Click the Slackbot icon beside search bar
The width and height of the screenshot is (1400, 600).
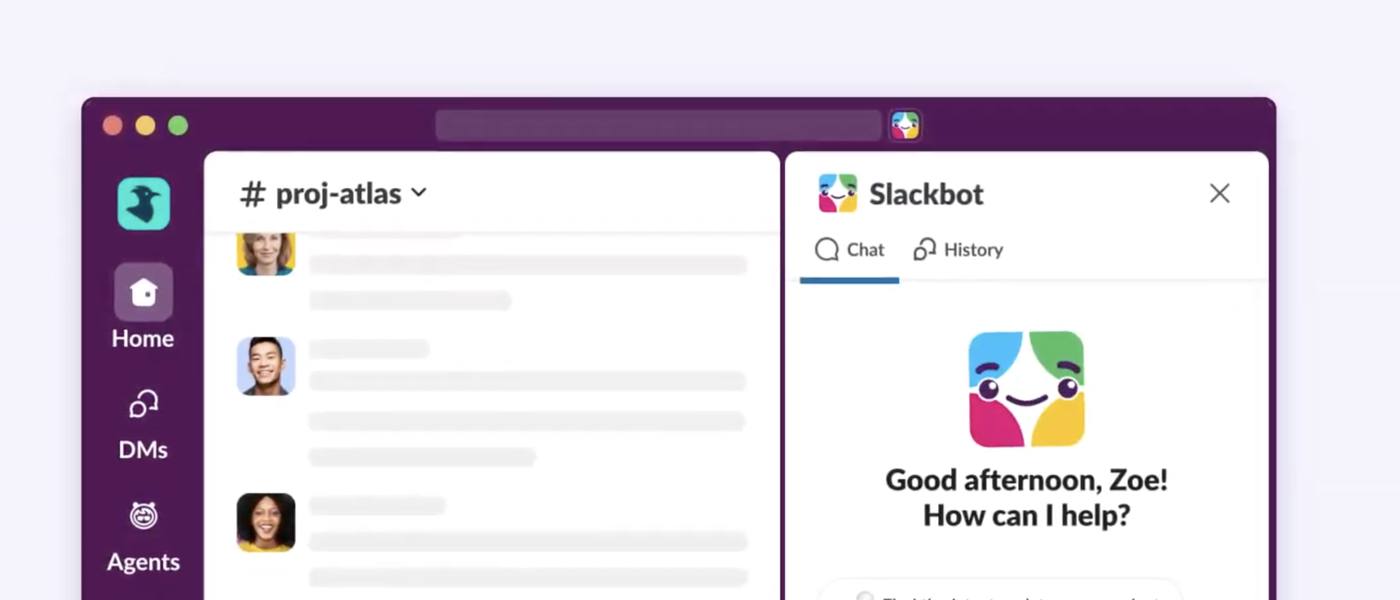tap(905, 125)
